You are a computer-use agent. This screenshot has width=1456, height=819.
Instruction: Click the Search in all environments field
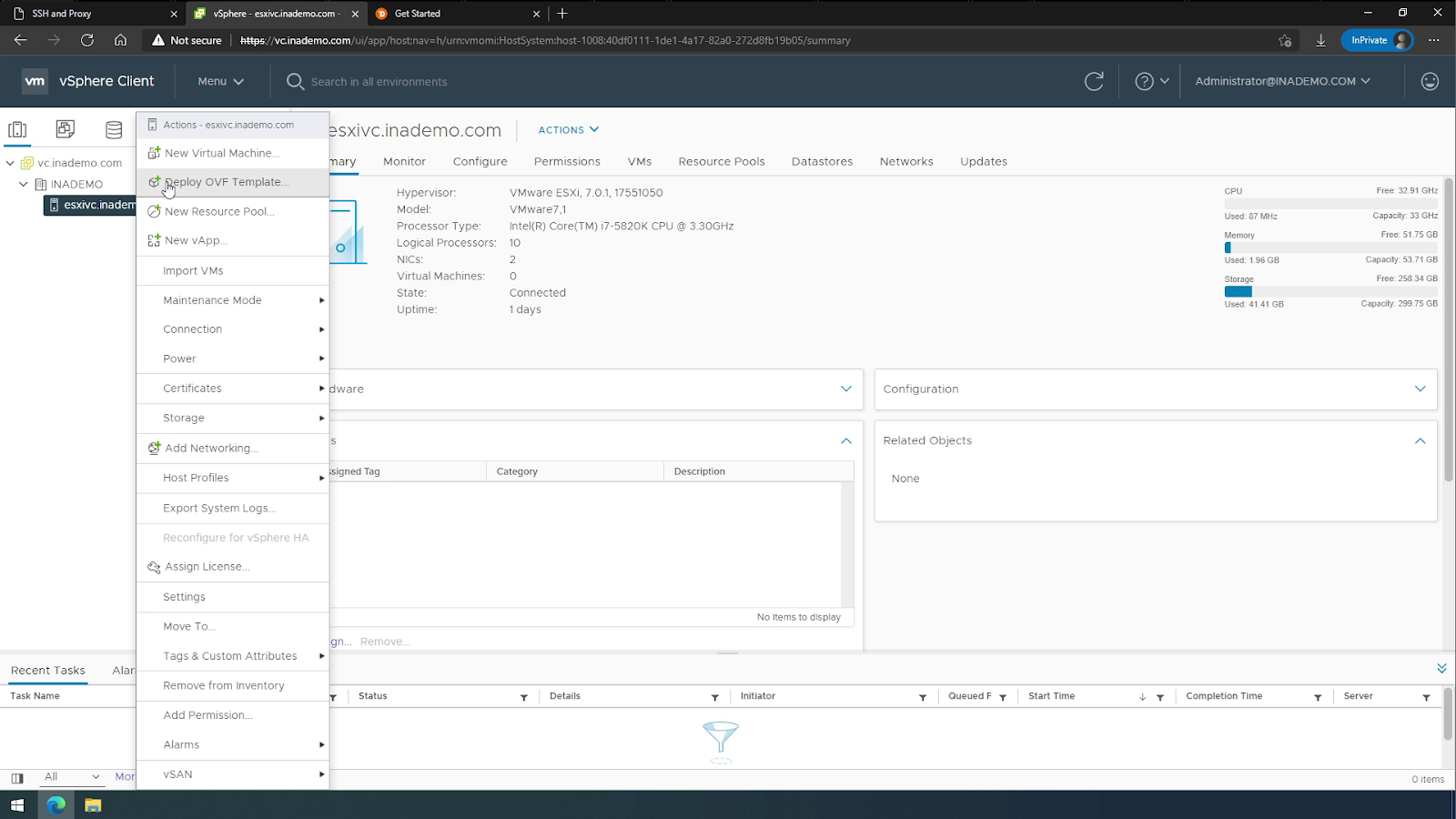click(379, 82)
